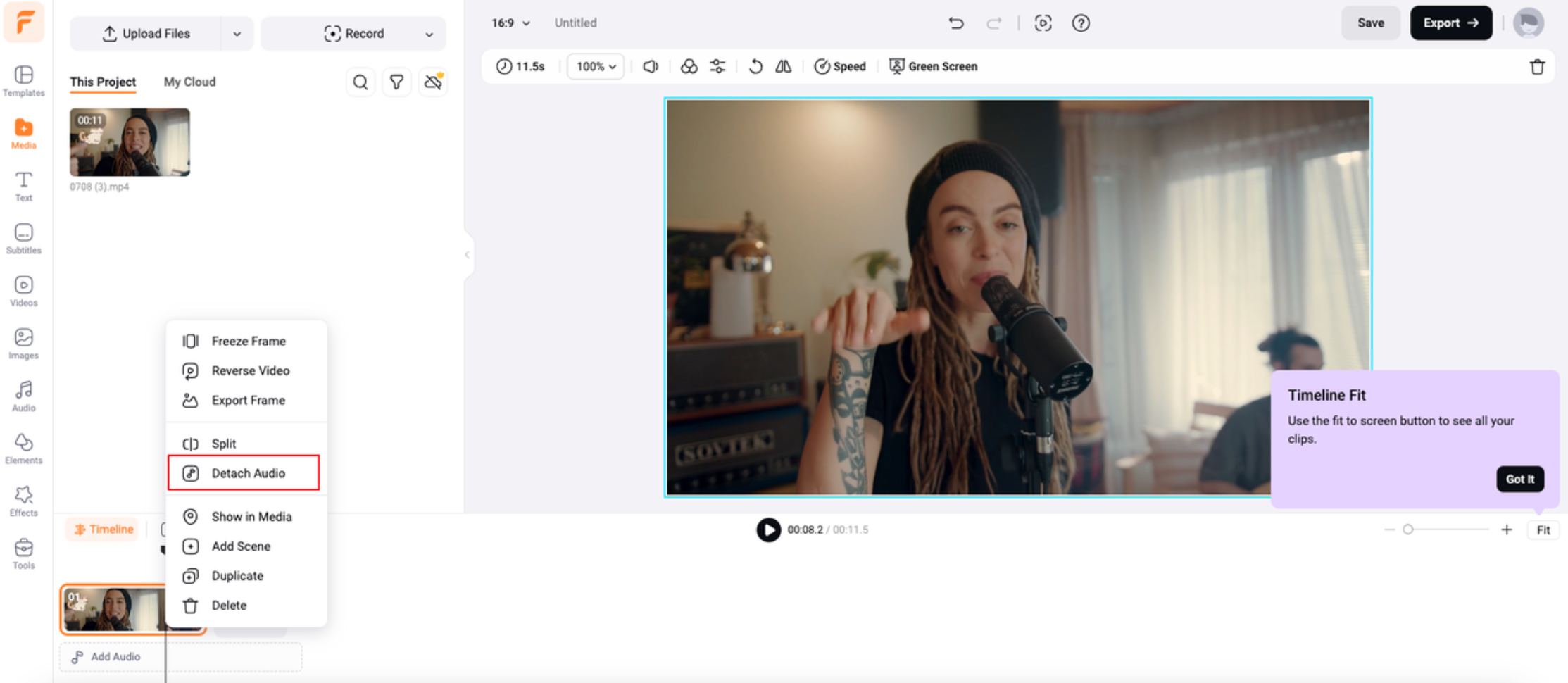Open the Text sidebar panel
This screenshot has height=683, width=1568.
coord(24,186)
